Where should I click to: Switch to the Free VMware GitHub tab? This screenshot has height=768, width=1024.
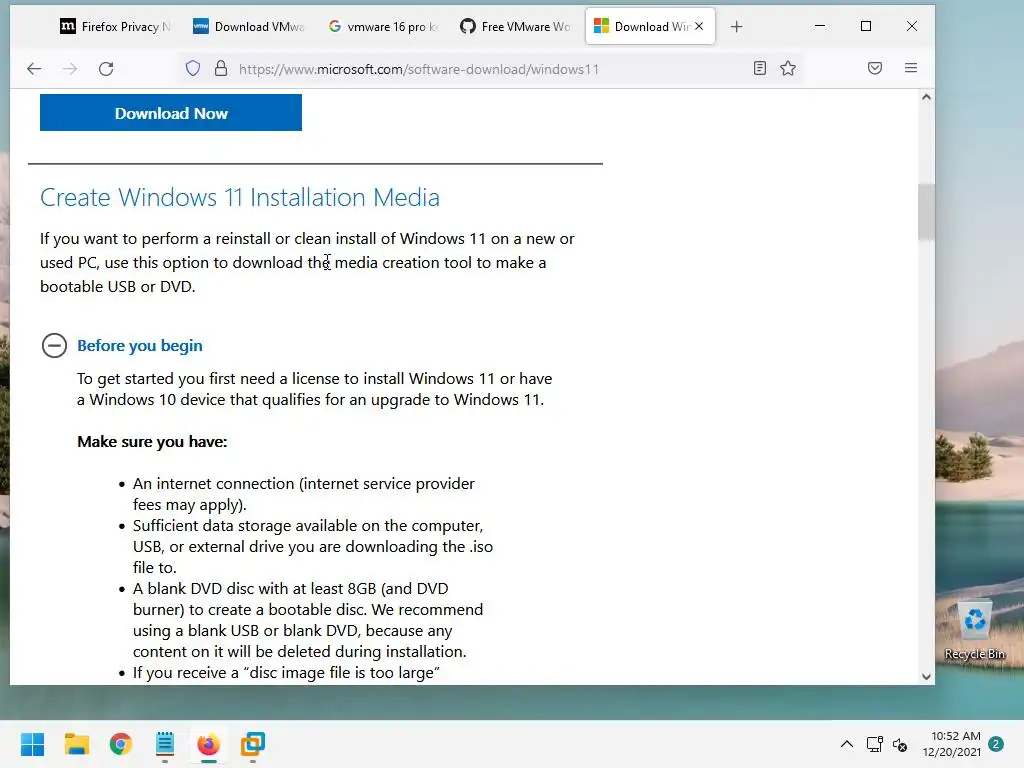pyautogui.click(x=515, y=27)
